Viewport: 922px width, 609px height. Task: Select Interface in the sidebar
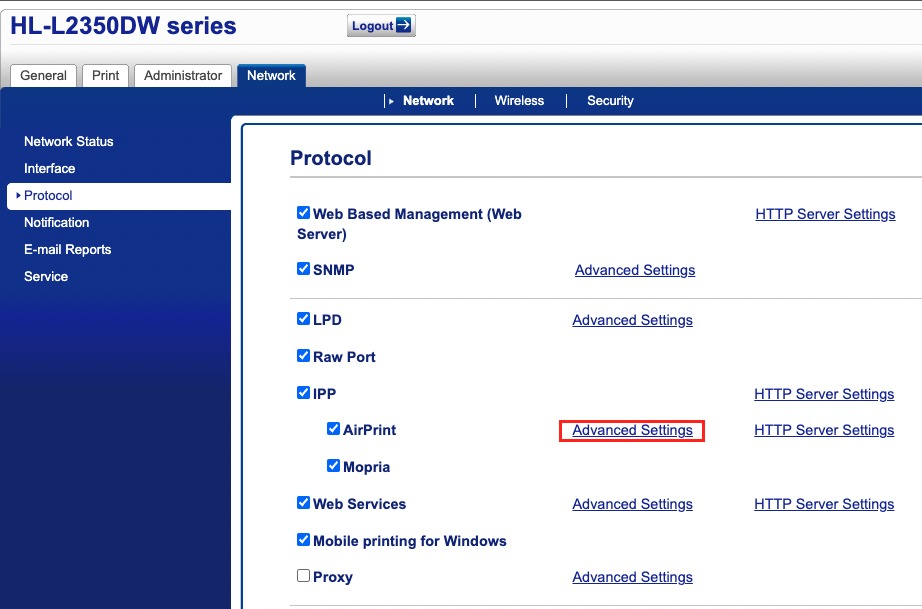pyautogui.click(x=49, y=169)
